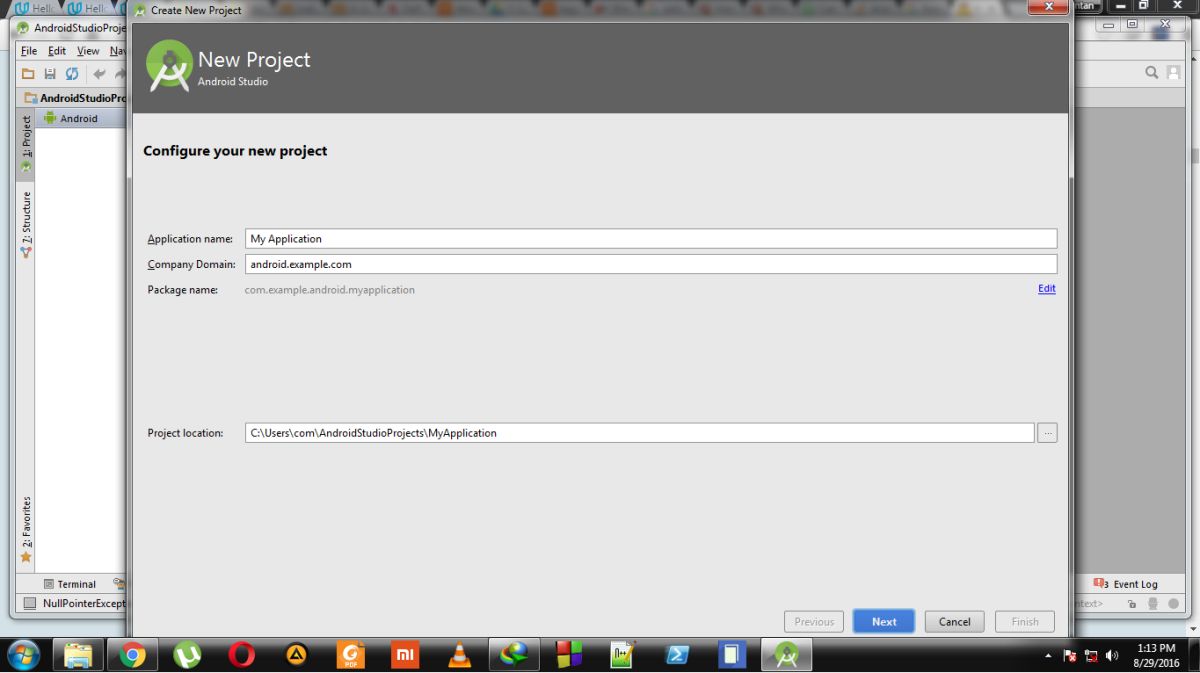Open colorful squares app on taskbar
Image resolution: width=1200 pixels, height=673 pixels.
pyautogui.click(x=569, y=655)
